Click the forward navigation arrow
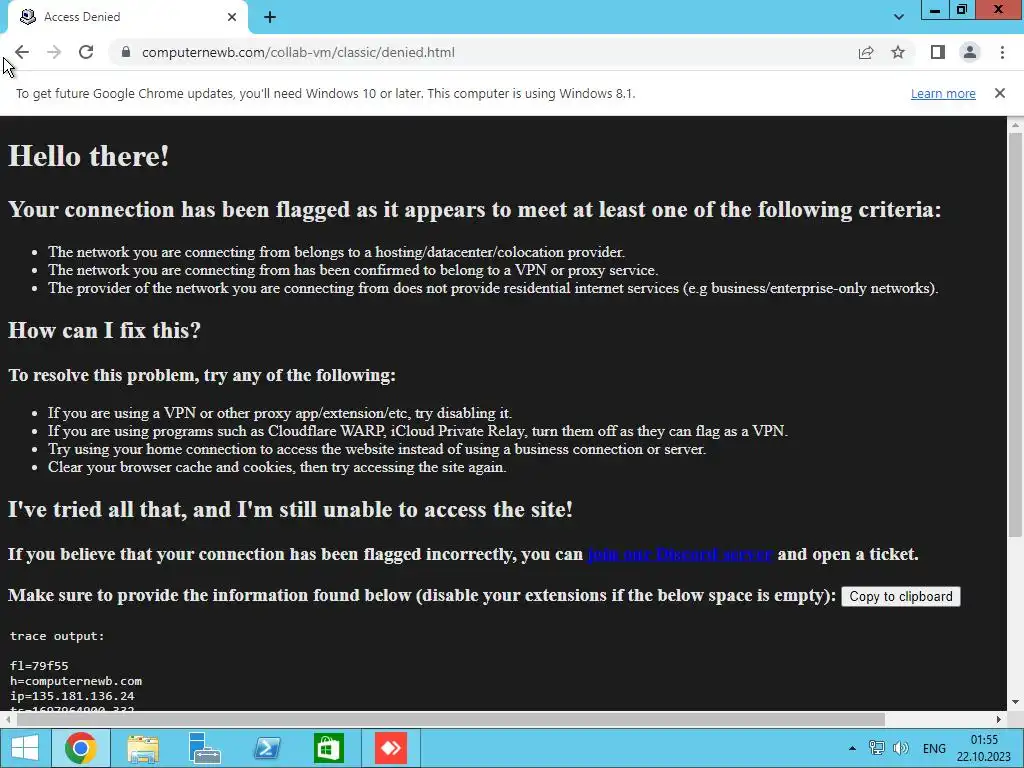 [x=54, y=52]
